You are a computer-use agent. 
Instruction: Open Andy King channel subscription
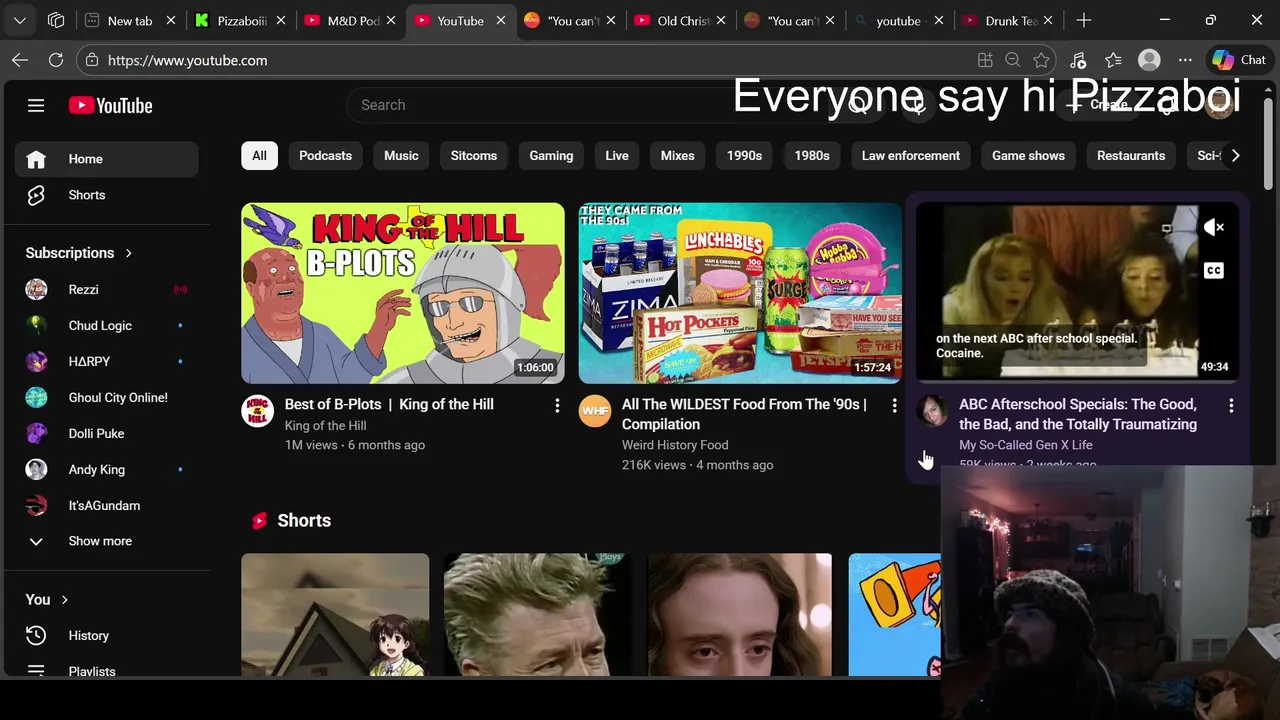tap(106, 469)
